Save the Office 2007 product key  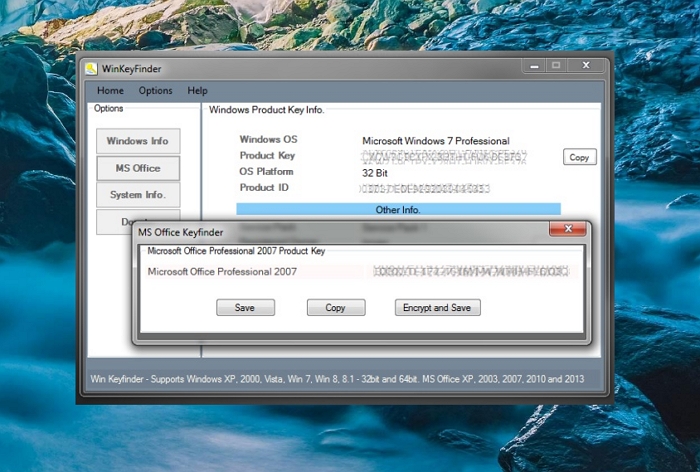click(245, 308)
